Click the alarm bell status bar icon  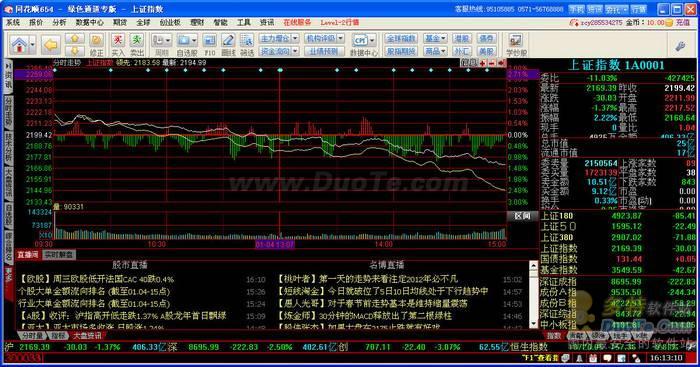click(579, 358)
